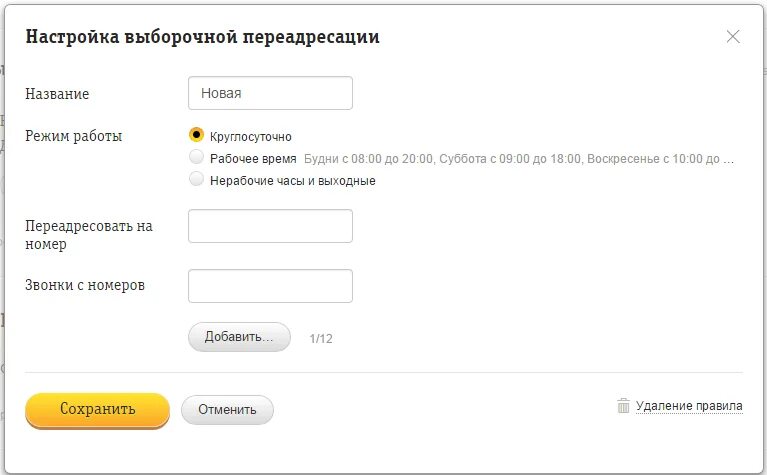Cancel changes with the Отменить button
The image size is (767, 475).
[x=227, y=409]
